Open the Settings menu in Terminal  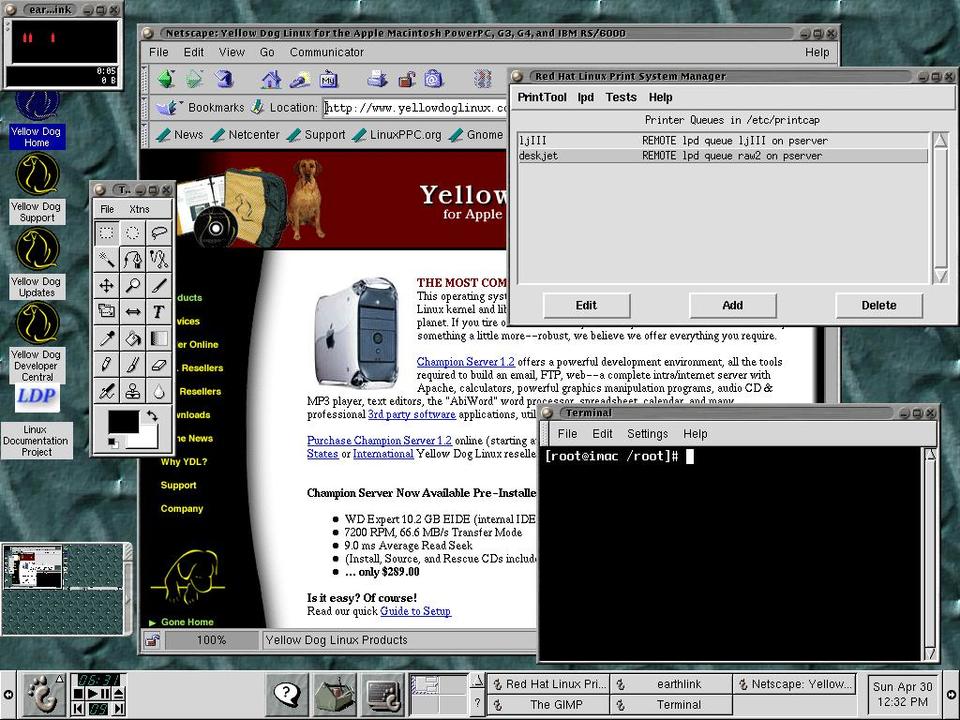(x=647, y=434)
